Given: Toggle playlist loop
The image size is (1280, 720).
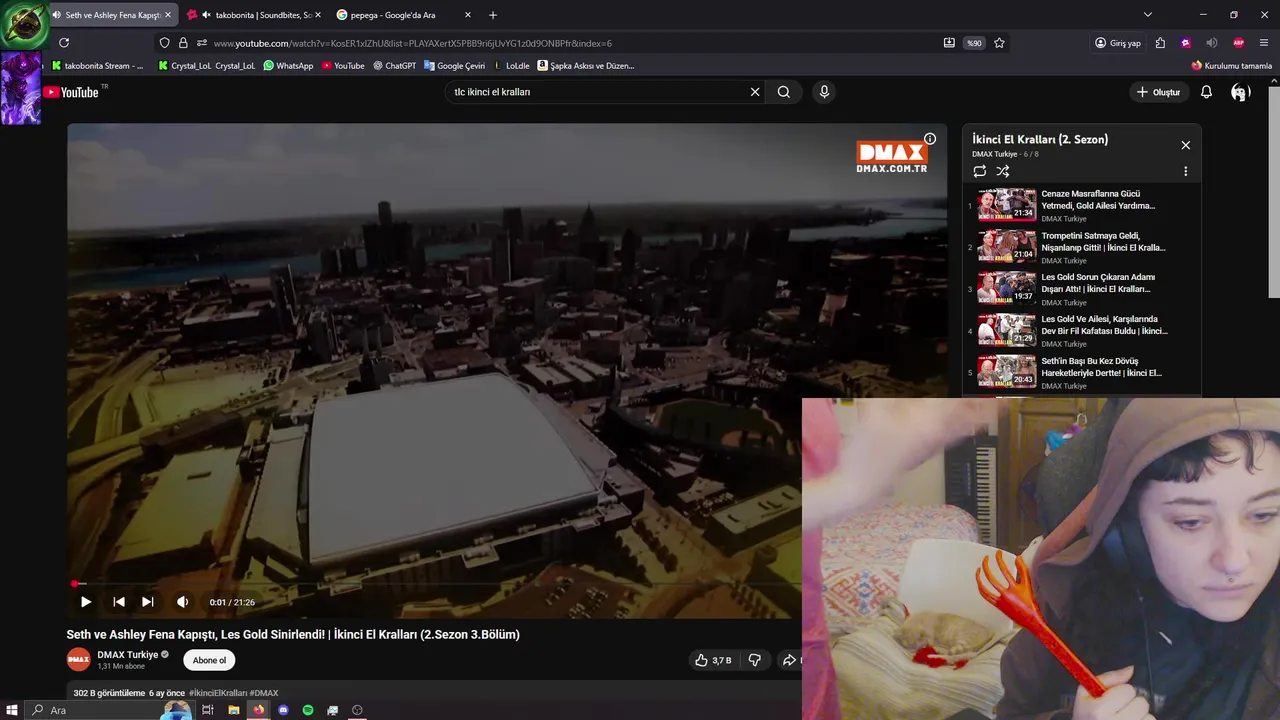Looking at the screenshot, I should (x=980, y=171).
